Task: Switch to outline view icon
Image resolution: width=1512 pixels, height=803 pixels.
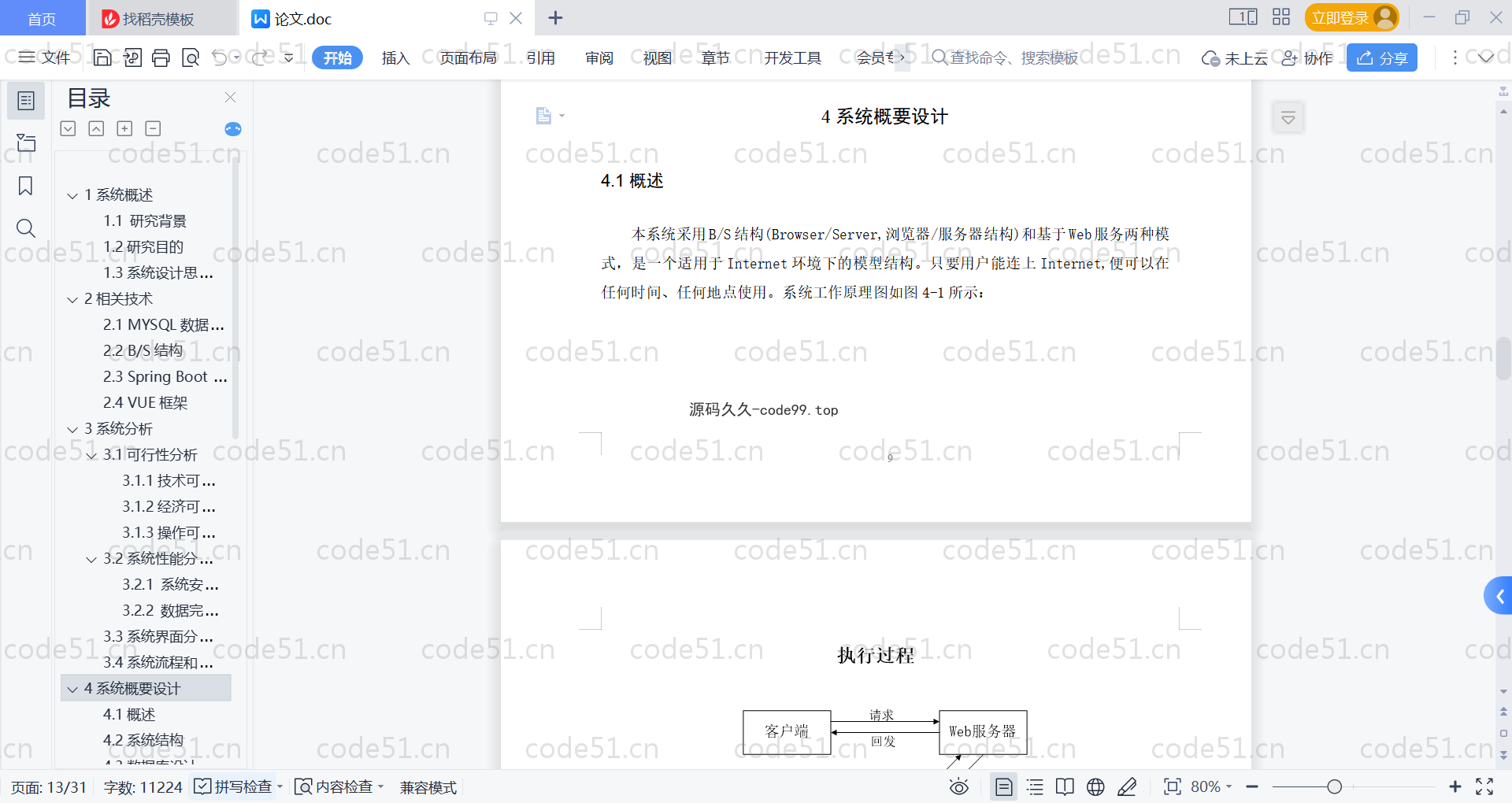Action: coord(1035,786)
